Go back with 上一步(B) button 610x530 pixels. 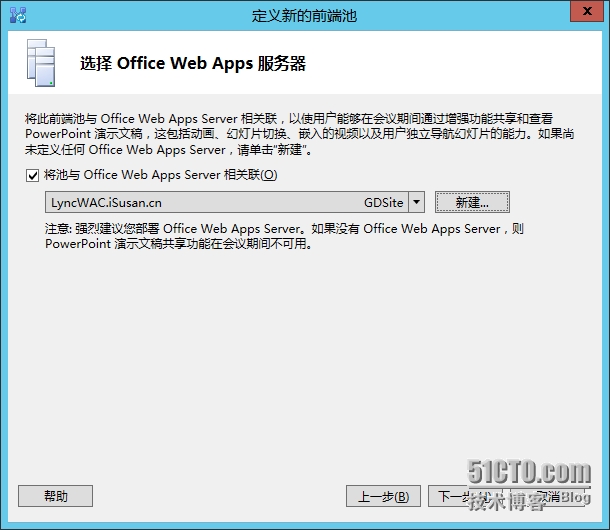(x=383, y=496)
